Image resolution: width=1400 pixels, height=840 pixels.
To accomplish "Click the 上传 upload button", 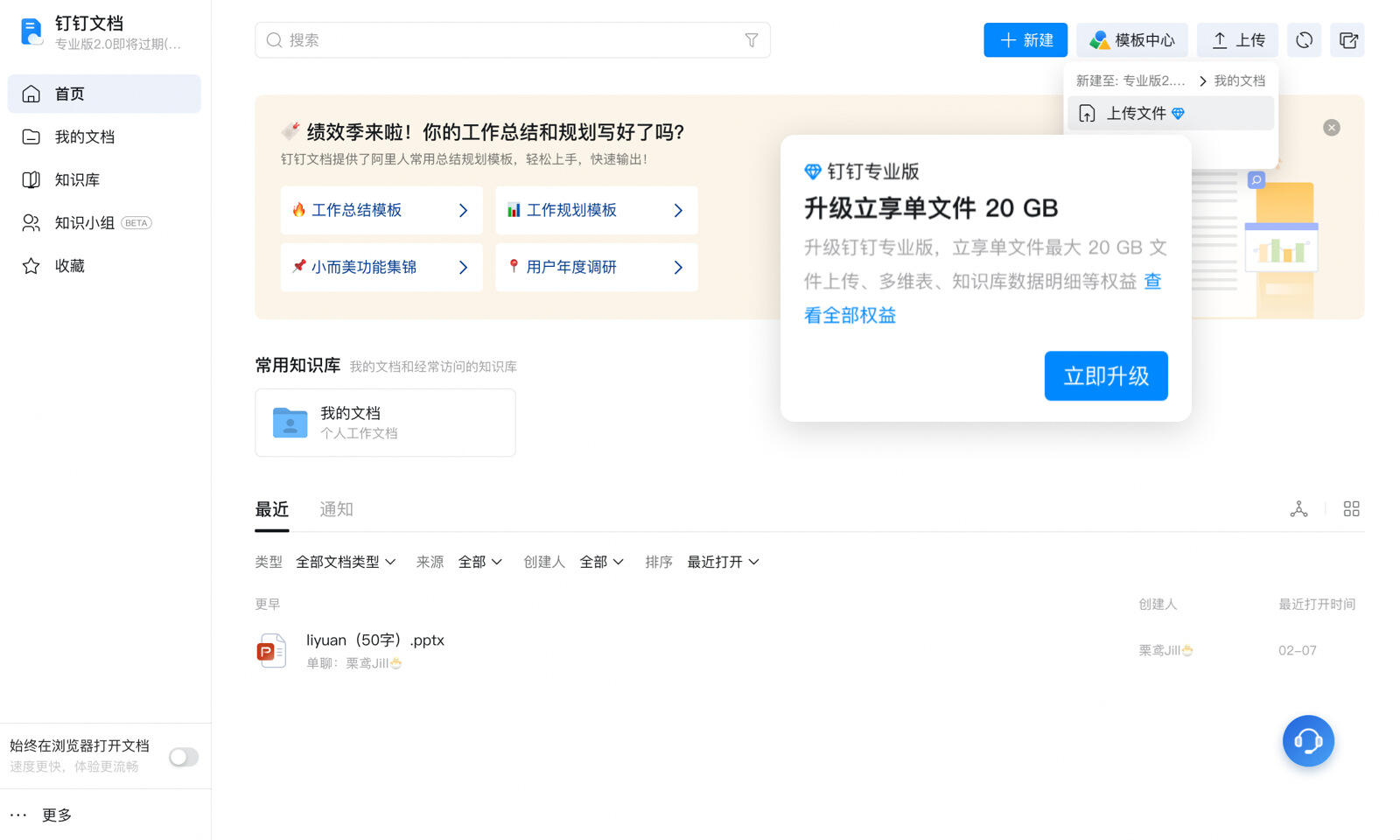I will [1237, 40].
